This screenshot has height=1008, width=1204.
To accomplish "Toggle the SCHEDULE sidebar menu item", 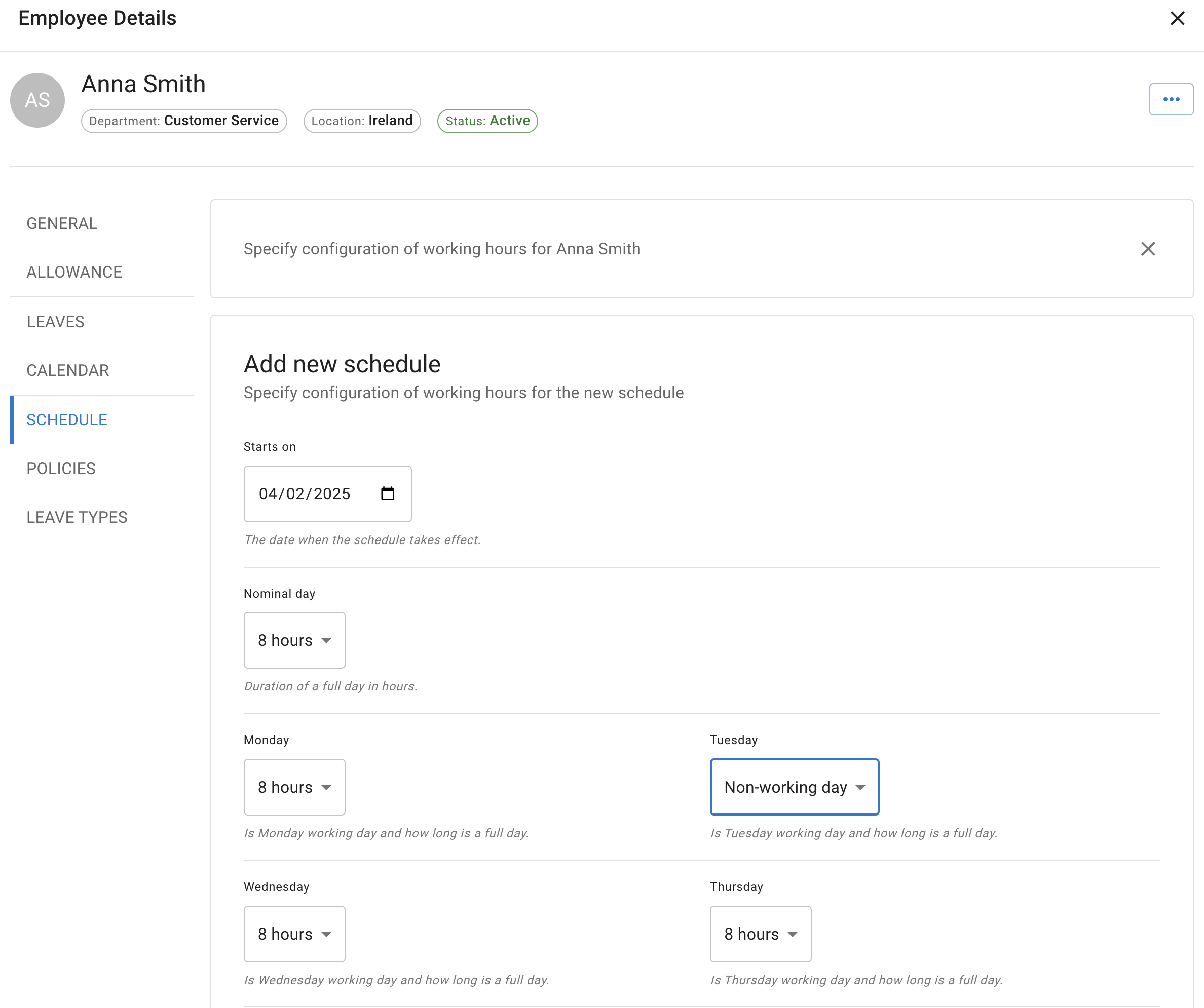I will [66, 420].
